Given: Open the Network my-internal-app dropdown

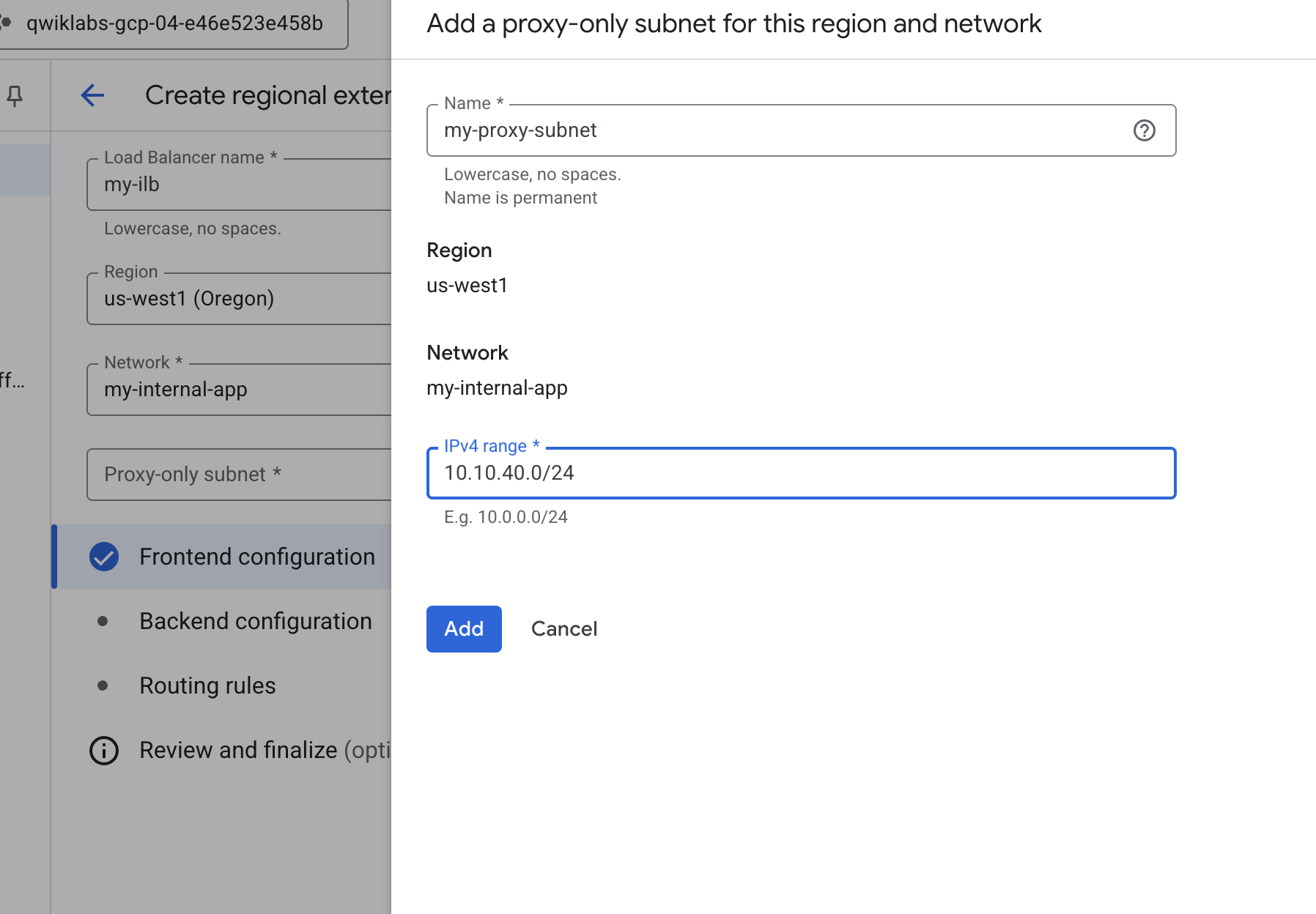Looking at the screenshot, I should coord(239,390).
